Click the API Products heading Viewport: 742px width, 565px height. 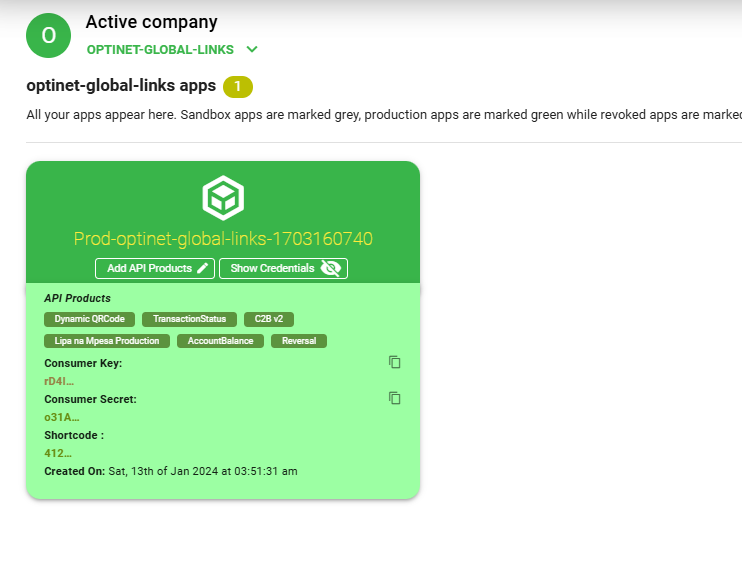pyautogui.click(x=78, y=298)
